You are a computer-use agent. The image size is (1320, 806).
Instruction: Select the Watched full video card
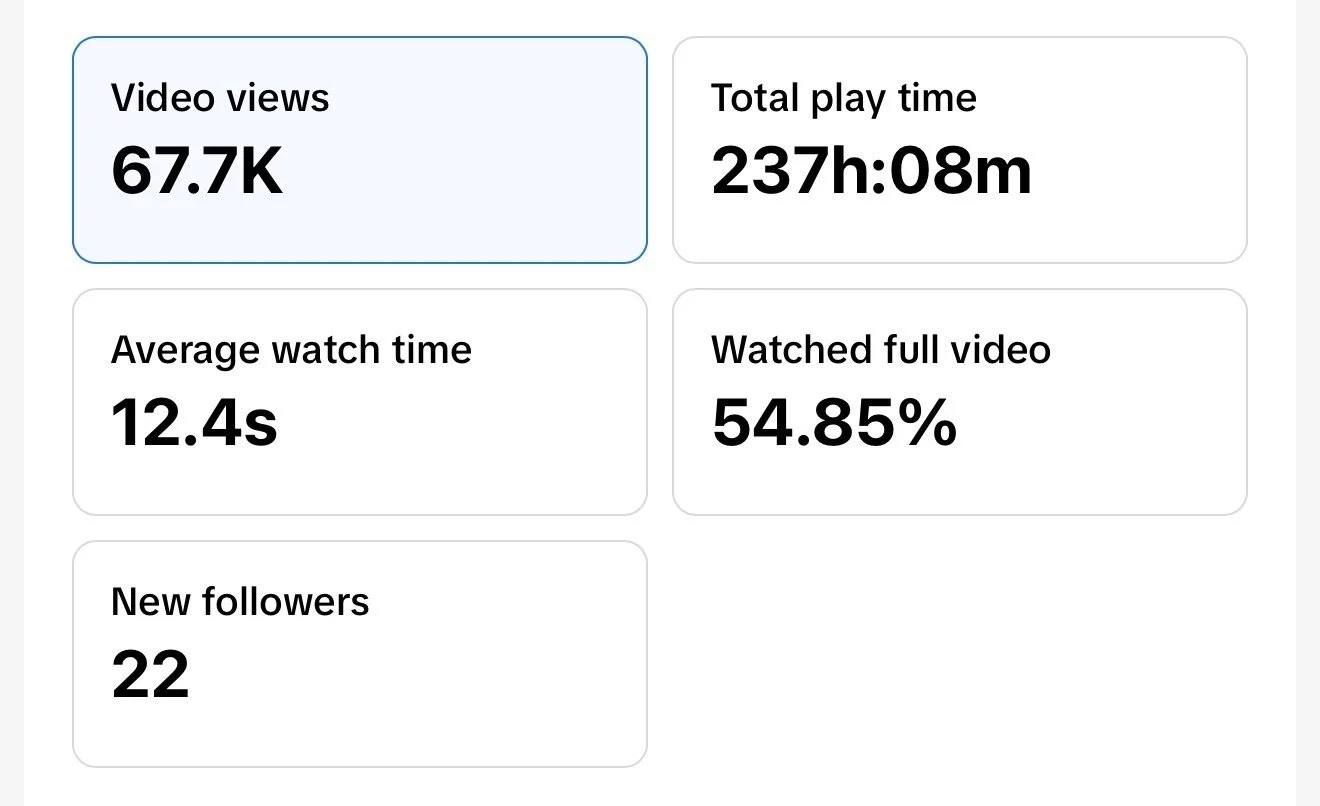(x=960, y=402)
